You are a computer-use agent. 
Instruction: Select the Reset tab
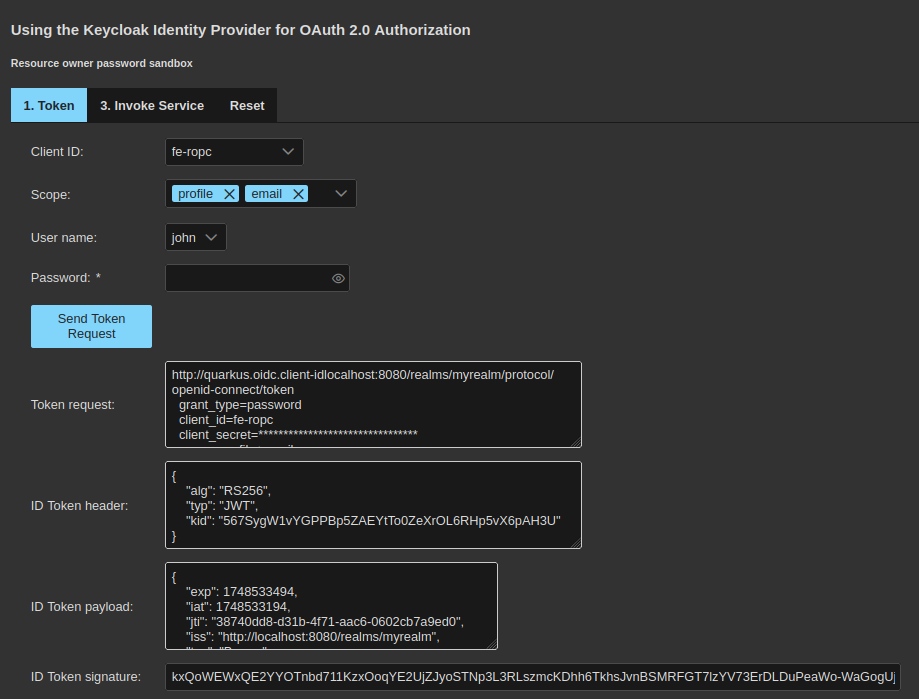click(247, 105)
